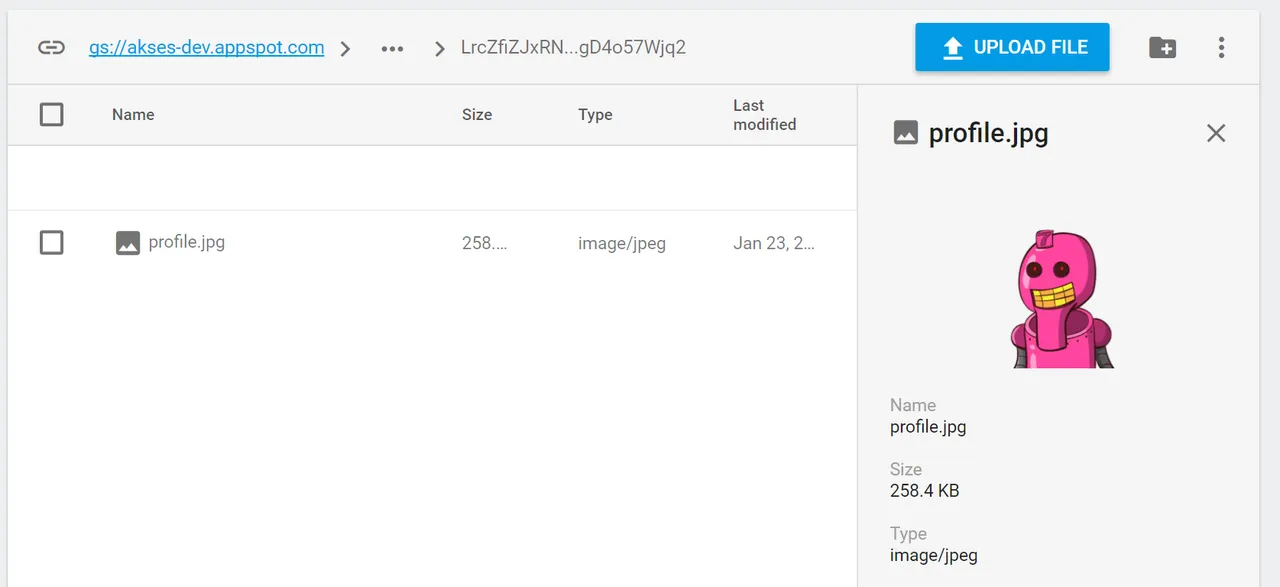This screenshot has width=1280, height=587.
Task: Tick the select-all checkbox in header
Action: pos(52,114)
